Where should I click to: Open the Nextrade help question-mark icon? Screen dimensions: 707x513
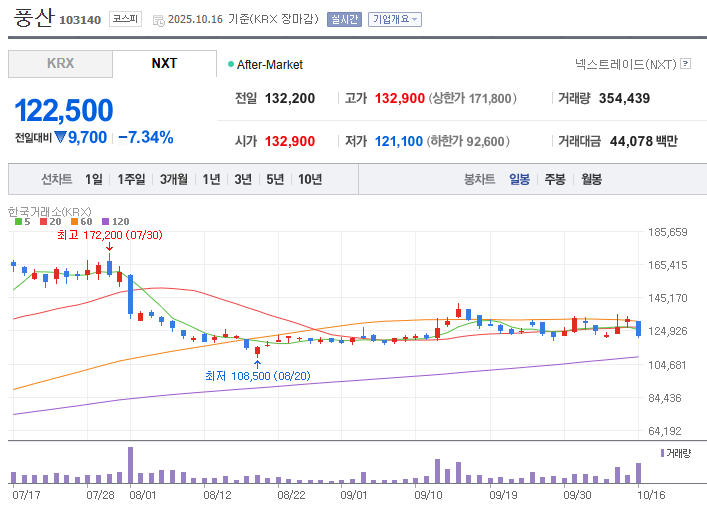point(686,64)
